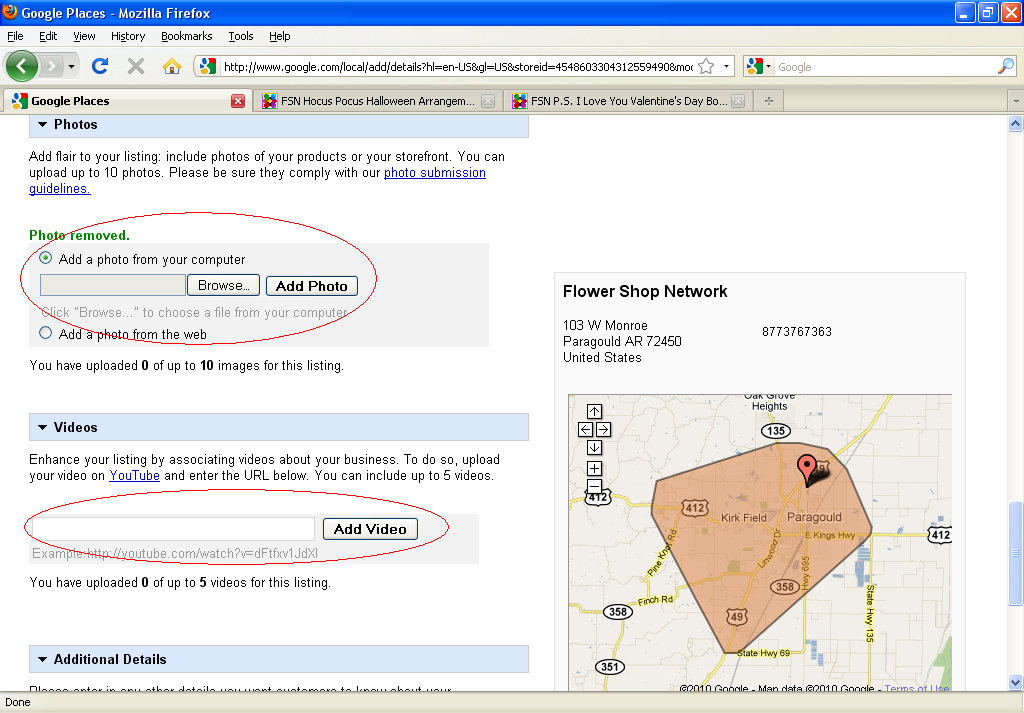Open the YouTube link

134,476
